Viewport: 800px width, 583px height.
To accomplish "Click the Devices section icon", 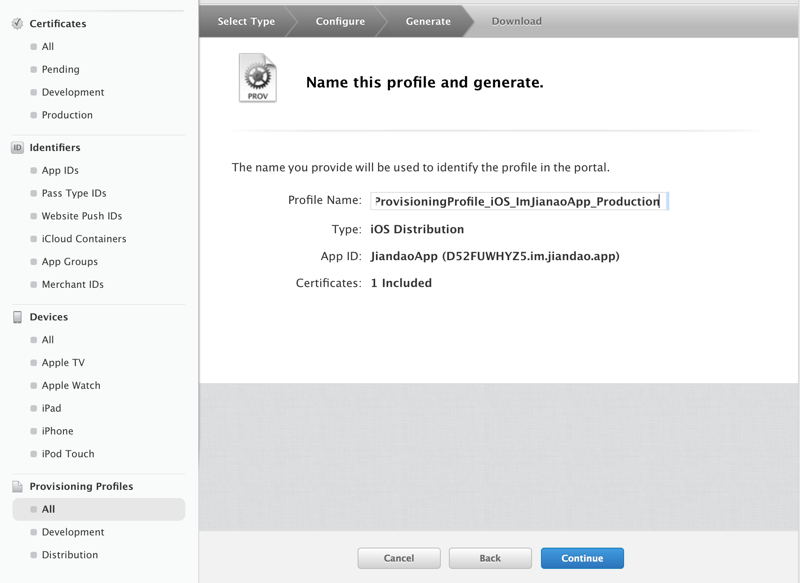I will point(17,317).
